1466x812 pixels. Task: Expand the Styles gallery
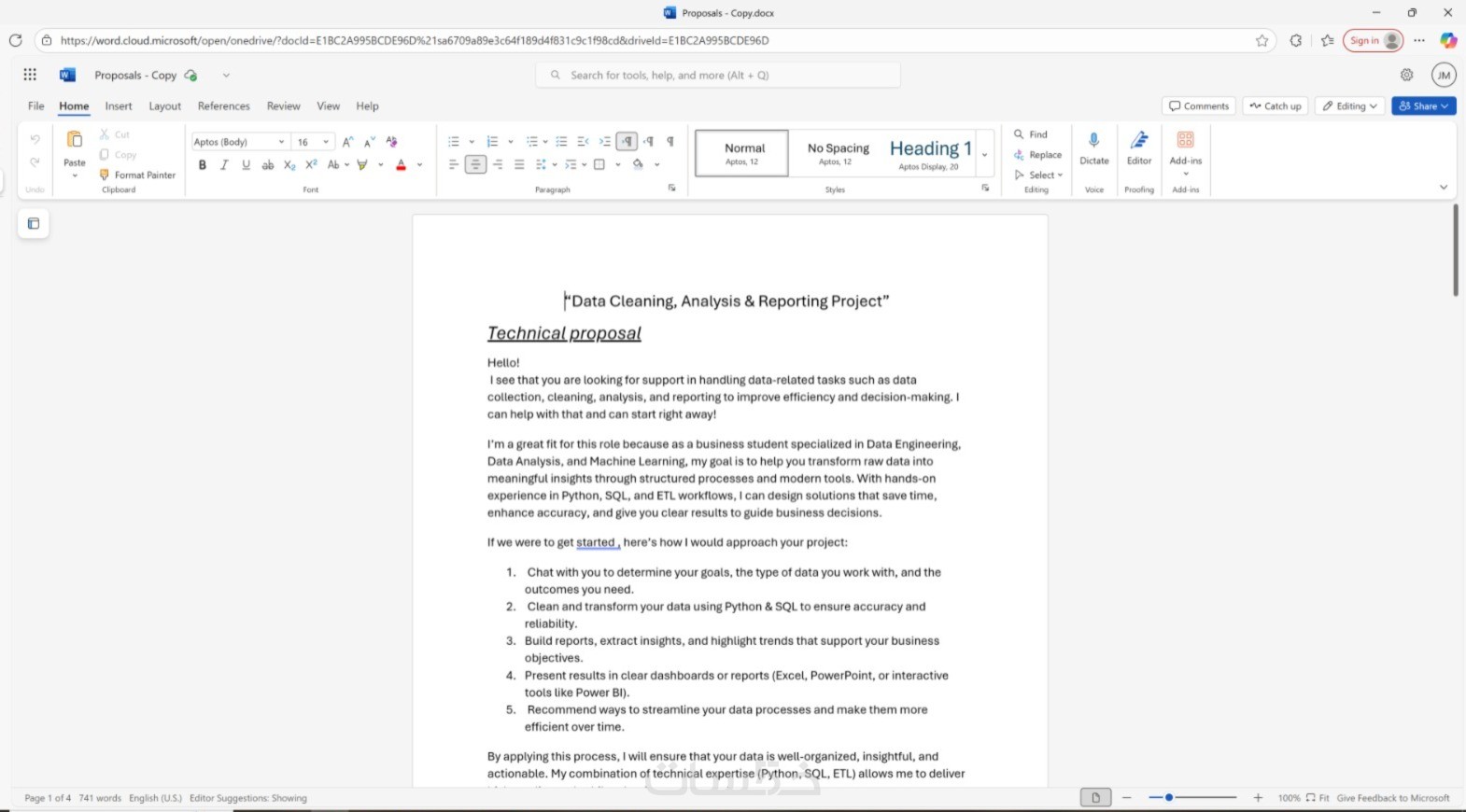984,155
